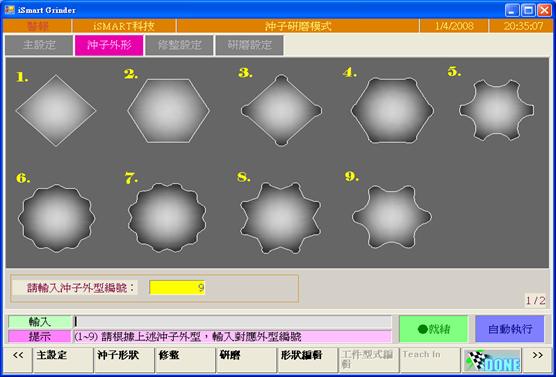The image size is (556, 377).
Task: Pick shape 5 six-lobed gear
Action: (496, 110)
